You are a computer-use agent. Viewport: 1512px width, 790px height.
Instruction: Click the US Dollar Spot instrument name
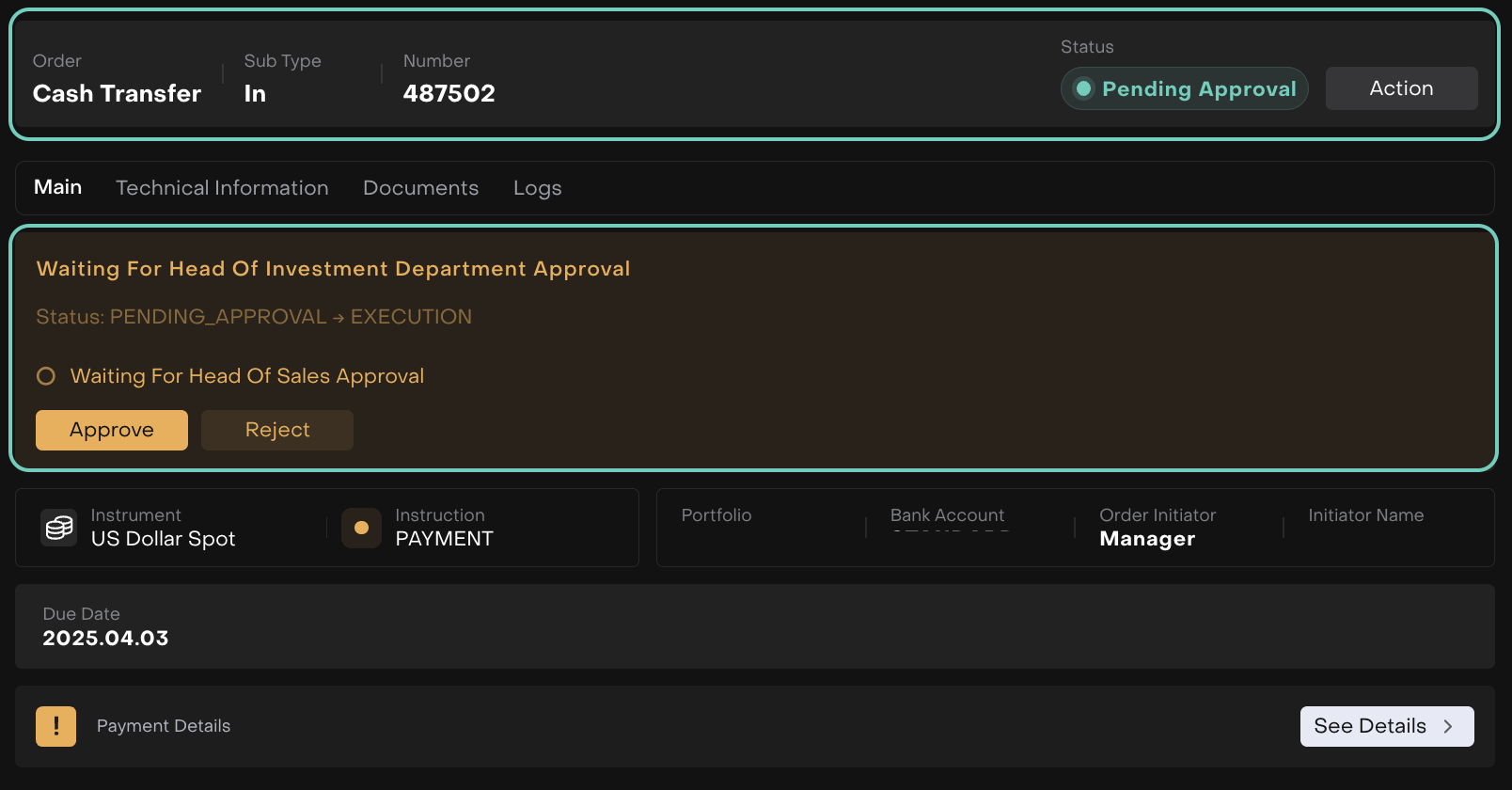click(163, 539)
